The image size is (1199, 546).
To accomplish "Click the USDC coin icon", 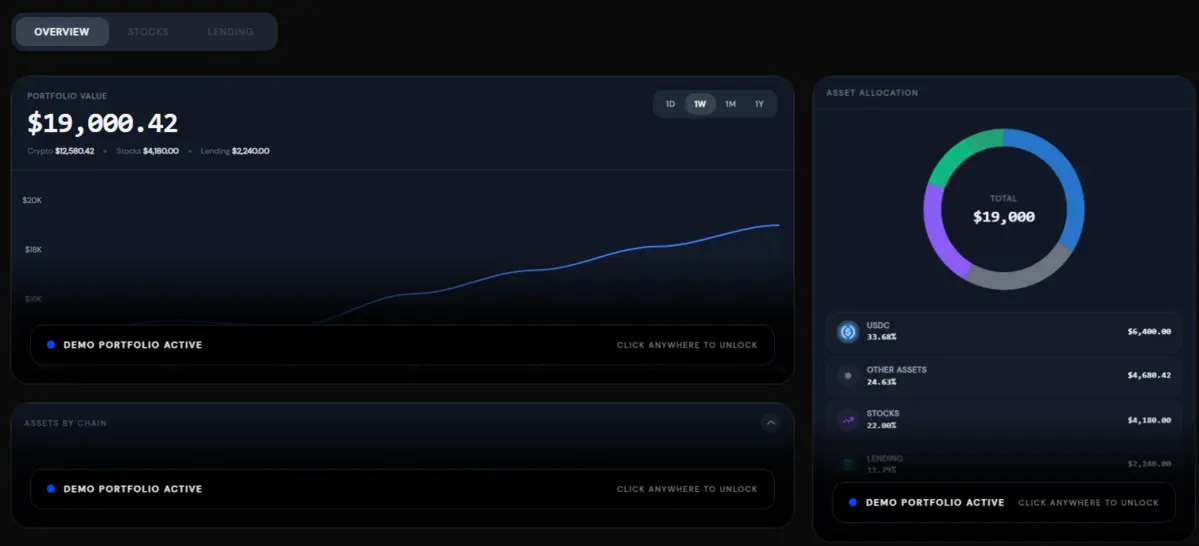I will coord(847,332).
